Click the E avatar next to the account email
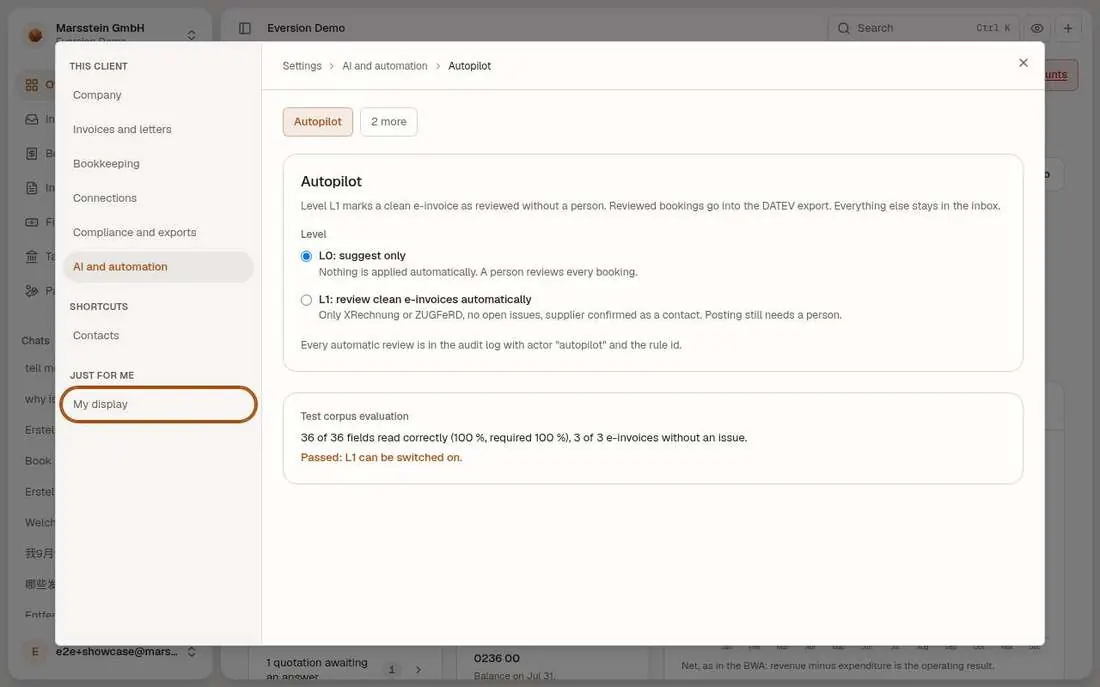This screenshot has width=1100, height=687. [x=35, y=651]
